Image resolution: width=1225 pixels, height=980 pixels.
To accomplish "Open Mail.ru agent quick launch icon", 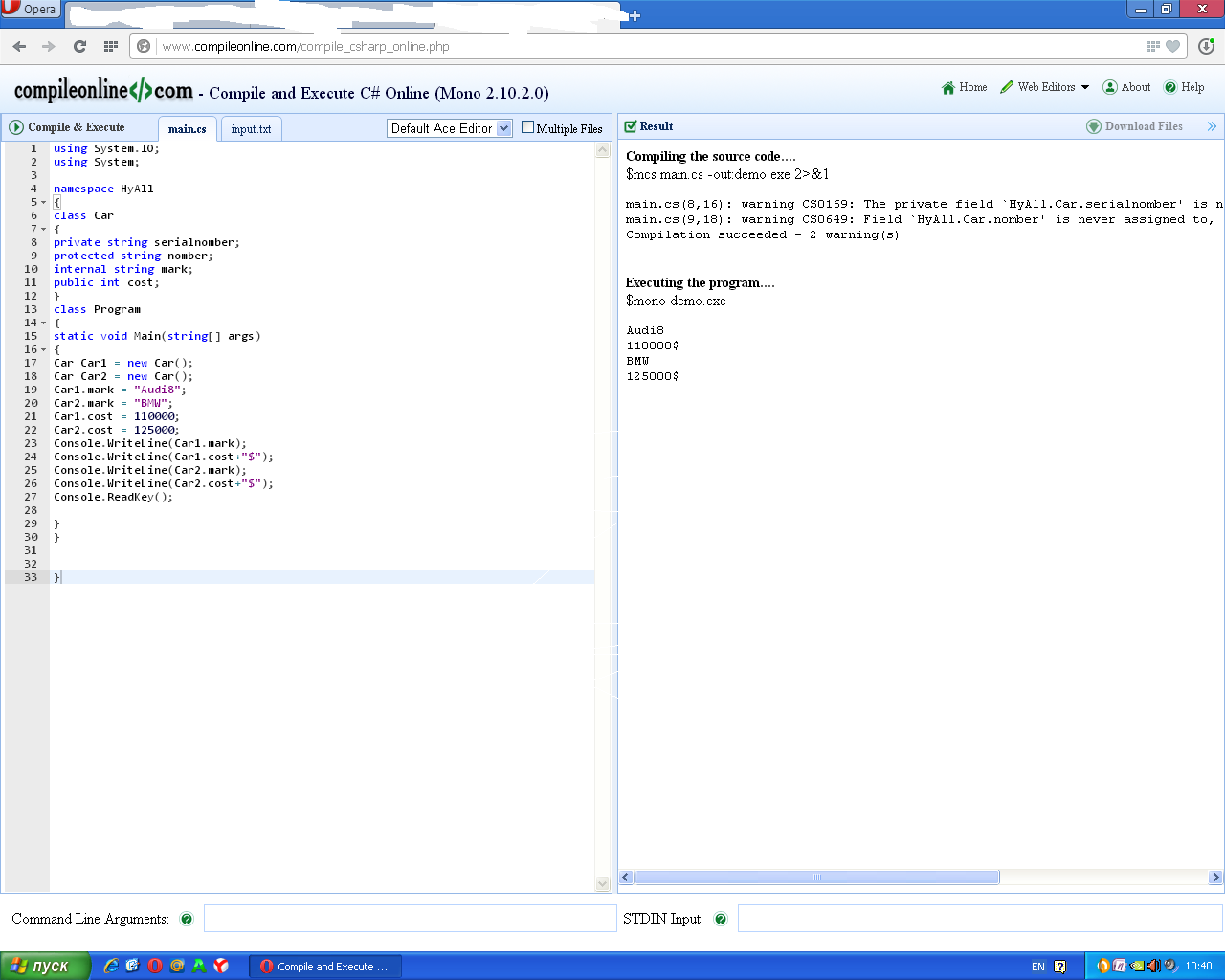I will (x=177, y=966).
